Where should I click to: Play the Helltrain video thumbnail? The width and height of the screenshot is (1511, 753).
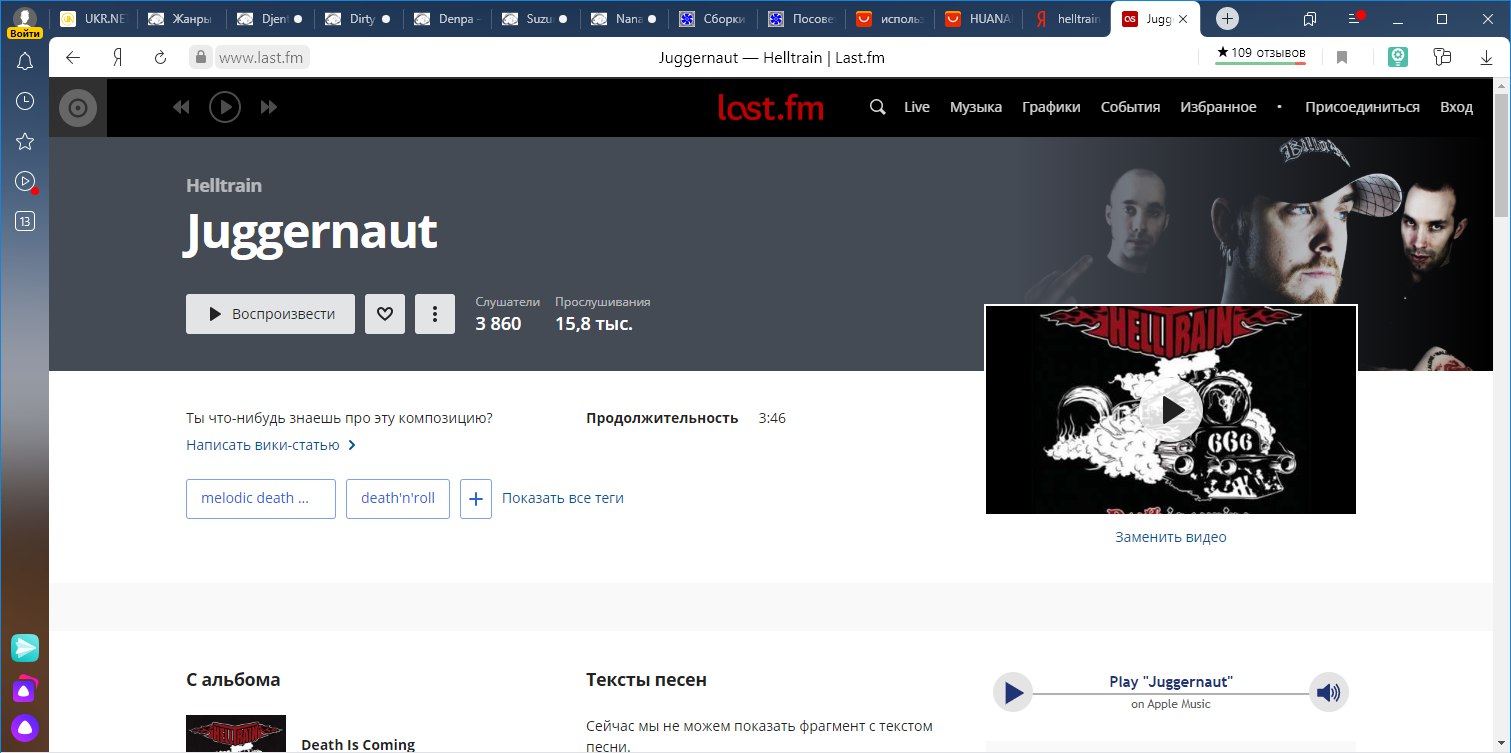click(x=1171, y=409)
